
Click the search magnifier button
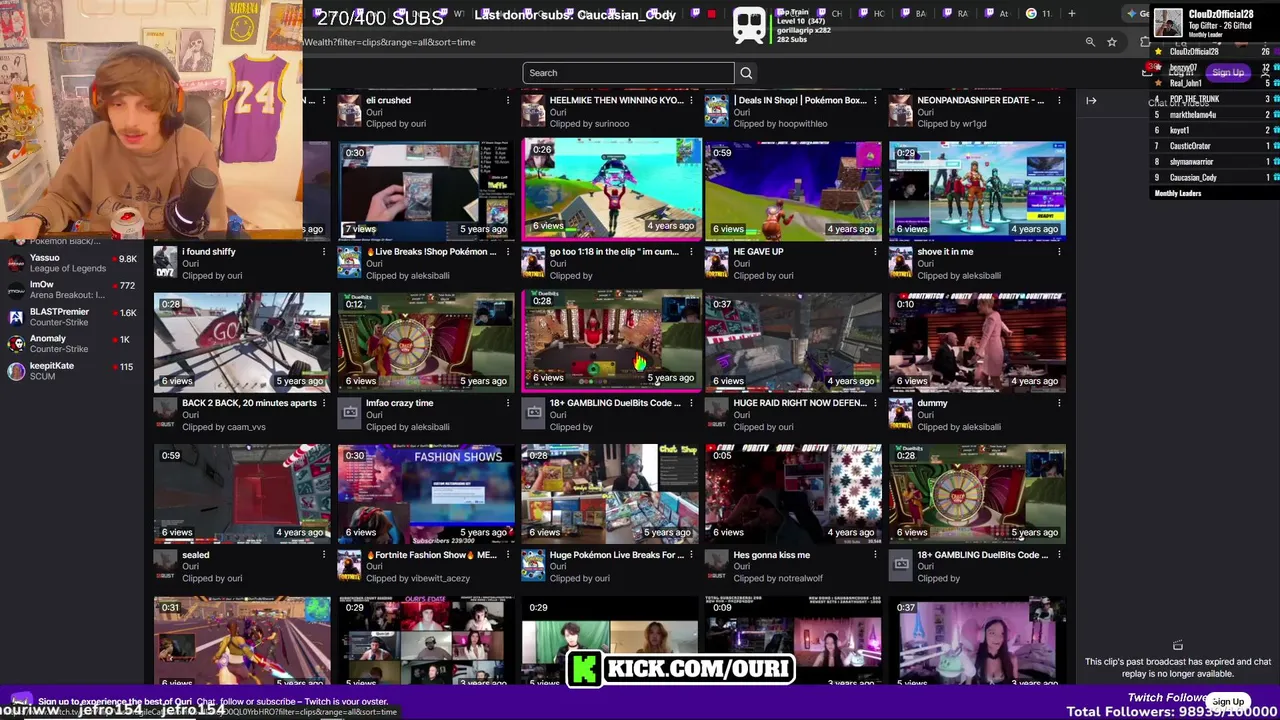point(746,73)
